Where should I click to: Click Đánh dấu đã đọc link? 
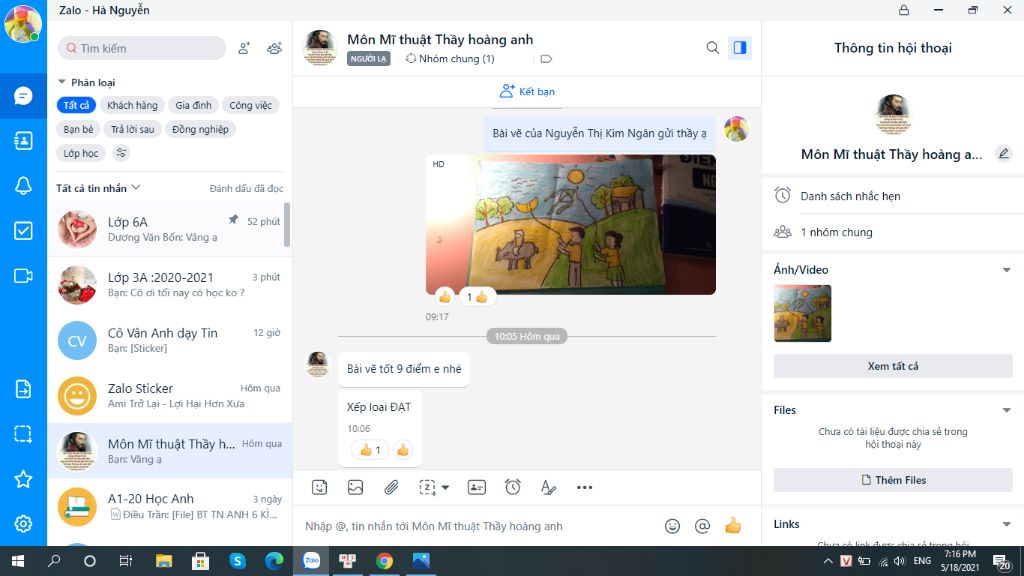coord(246,189)
